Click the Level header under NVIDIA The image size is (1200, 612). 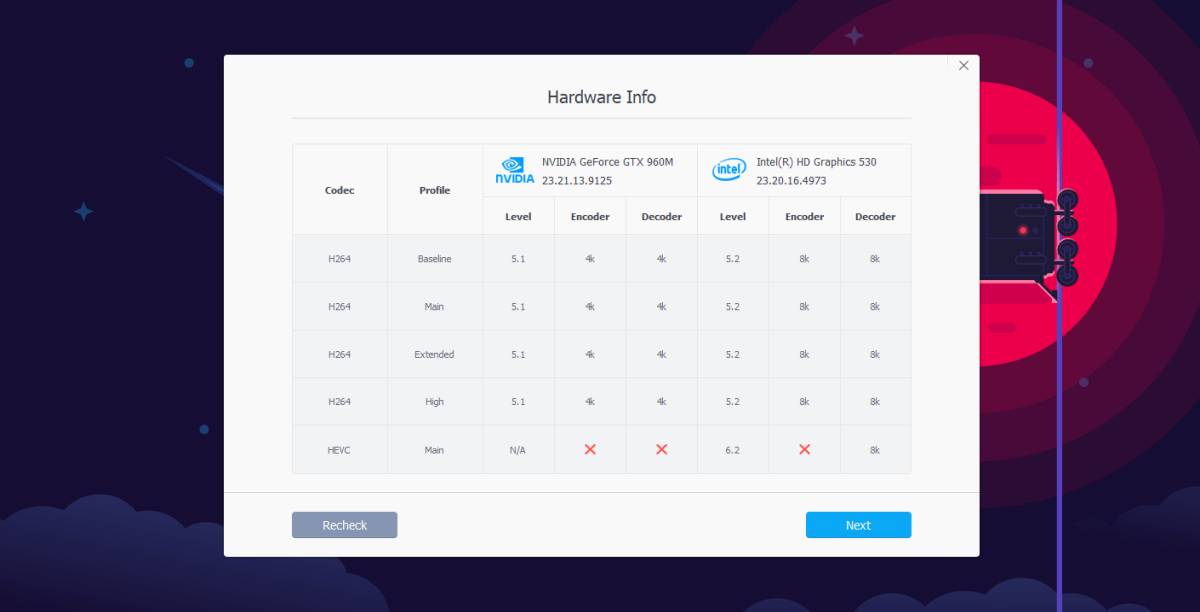click(518, 216)
